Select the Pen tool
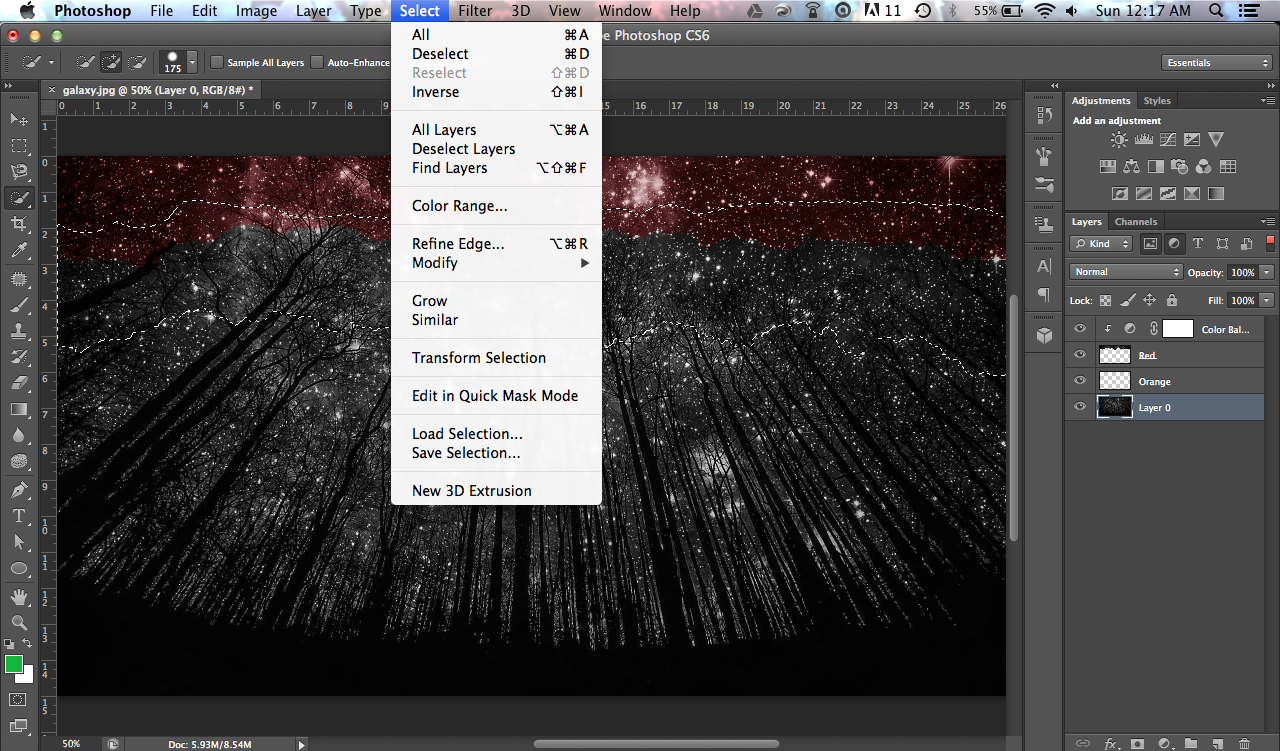Viewport: 1280px width, 751px height. click(x=19, y=490)
